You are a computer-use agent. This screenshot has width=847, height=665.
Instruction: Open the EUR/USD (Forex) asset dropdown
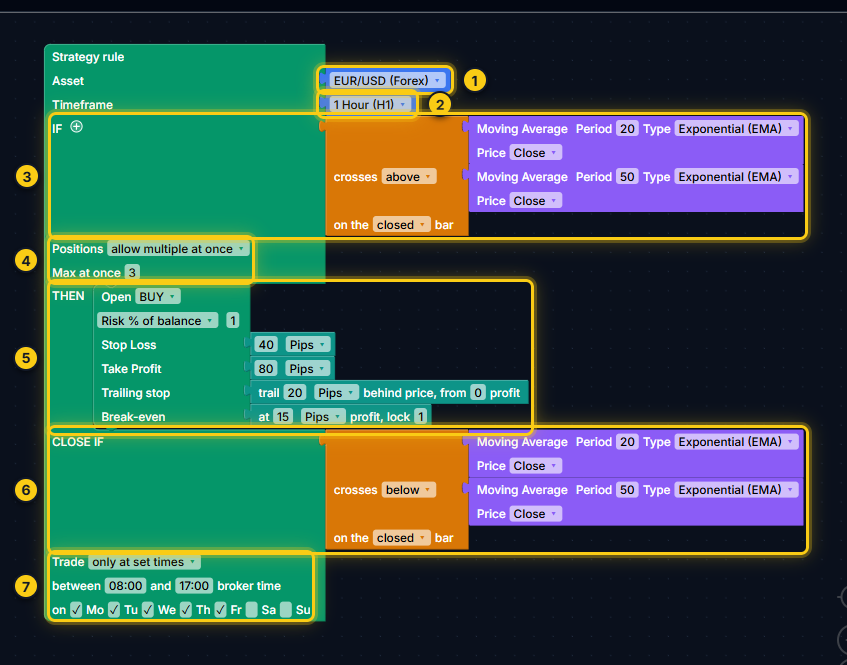point(387,80)
